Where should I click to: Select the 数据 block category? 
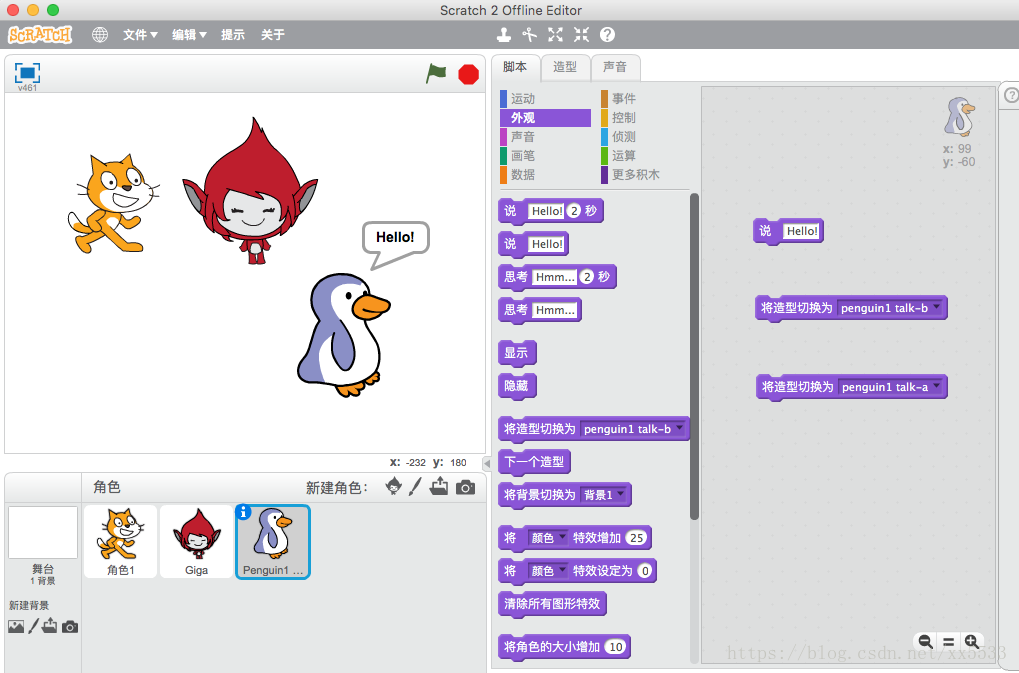(x=545, y=174)
